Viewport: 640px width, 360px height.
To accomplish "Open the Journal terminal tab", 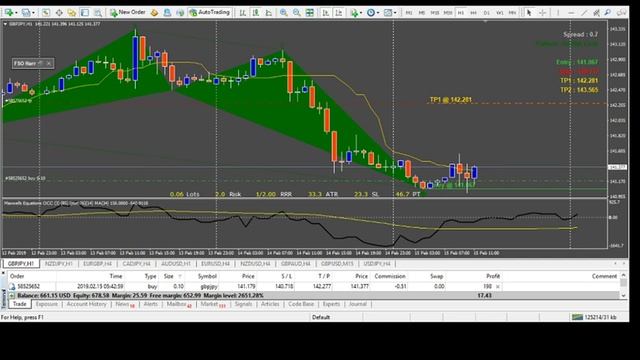I will coord(358,304).
